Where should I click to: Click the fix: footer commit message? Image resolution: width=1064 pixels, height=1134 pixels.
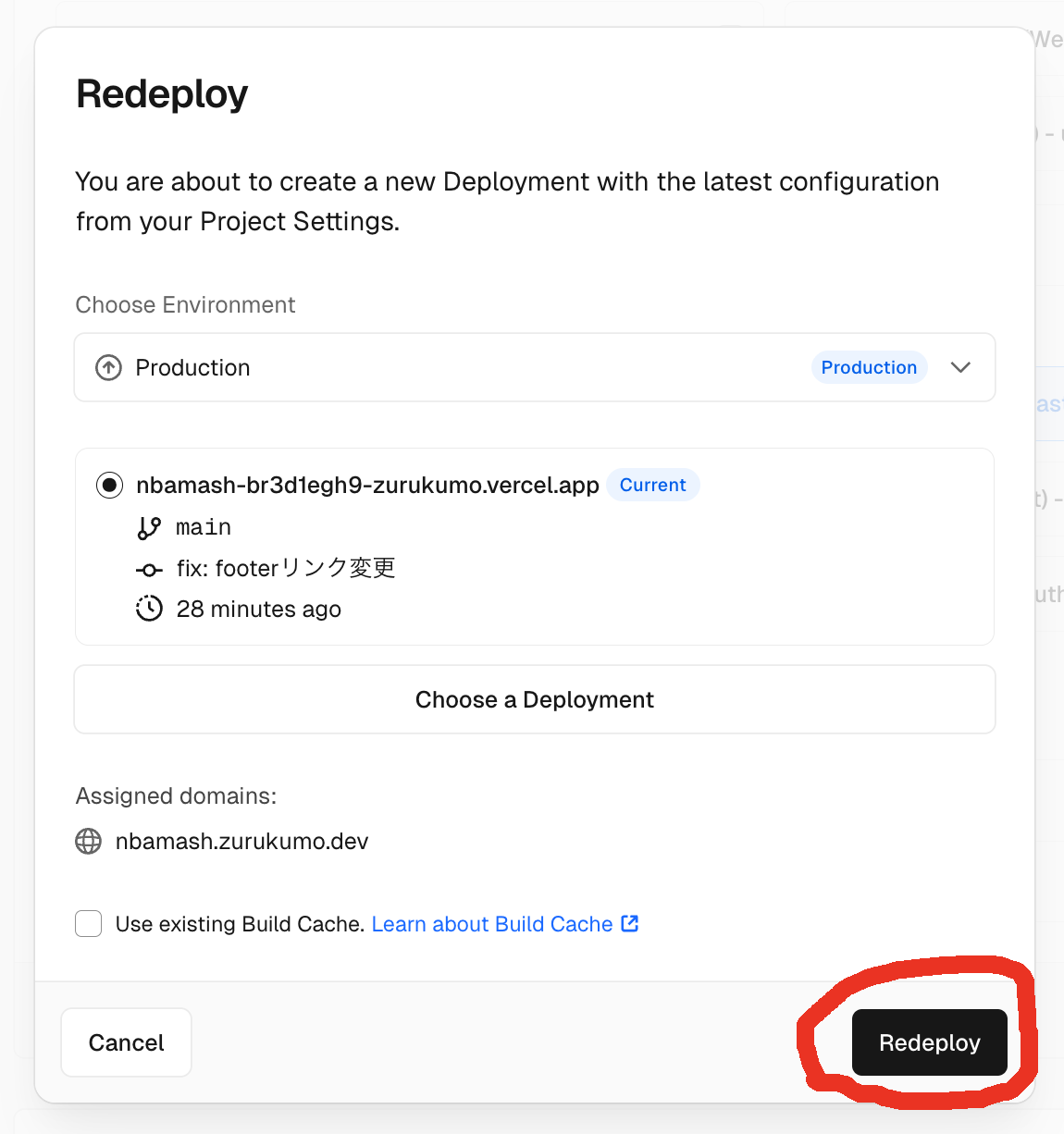(x=286, y=568)
